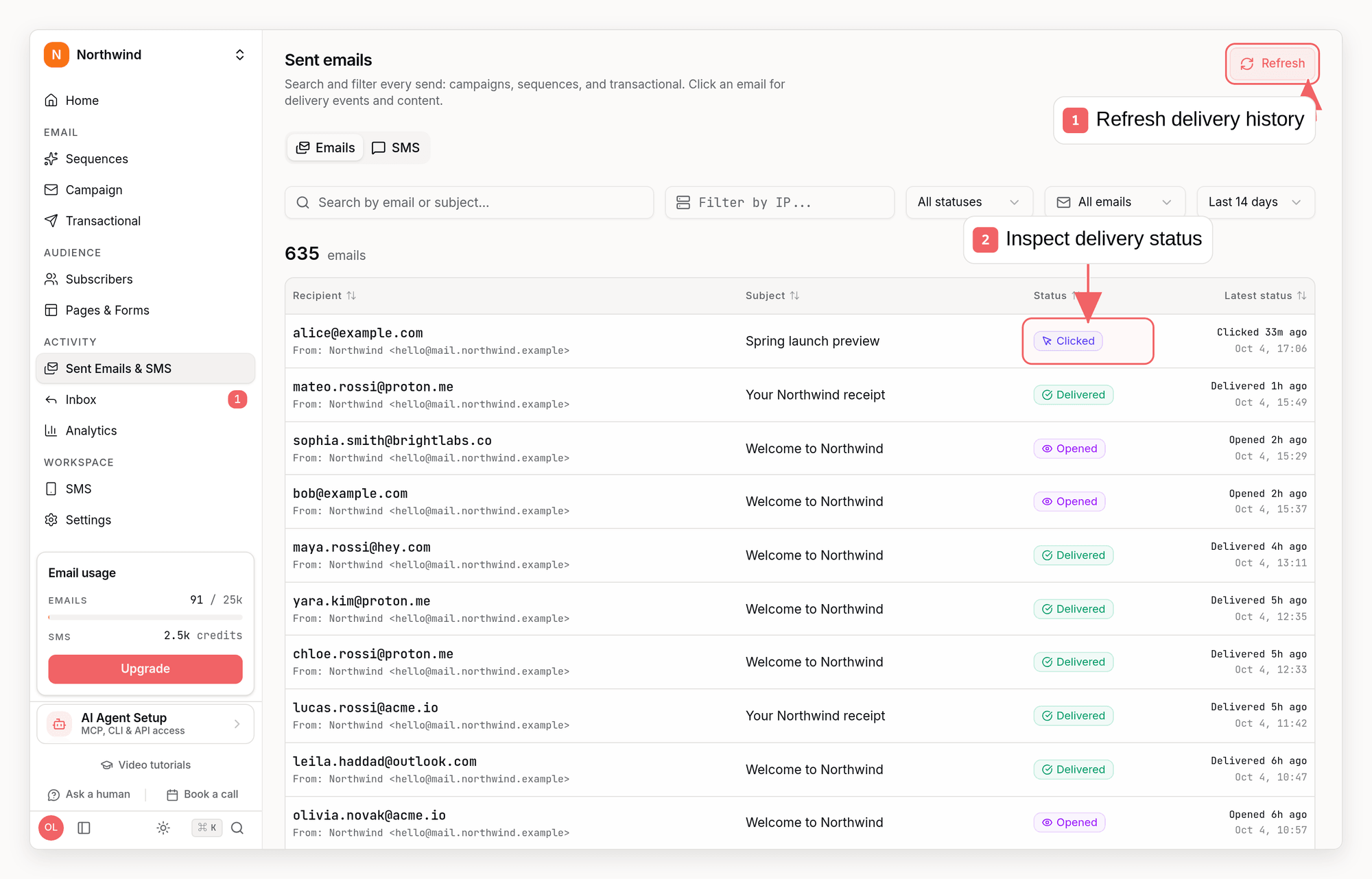Click the emails usage progress bar
This screenshot has width=1372, height=879.
click(145, 618)
